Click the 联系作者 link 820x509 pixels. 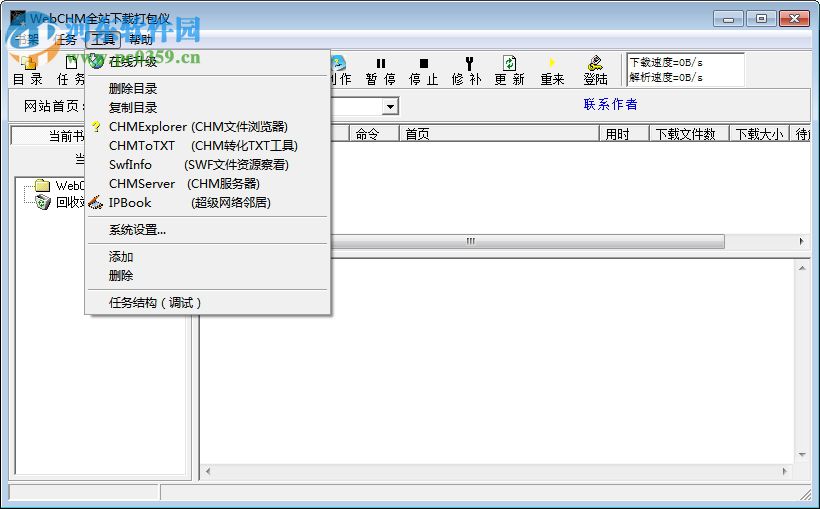tap(610, 104)
